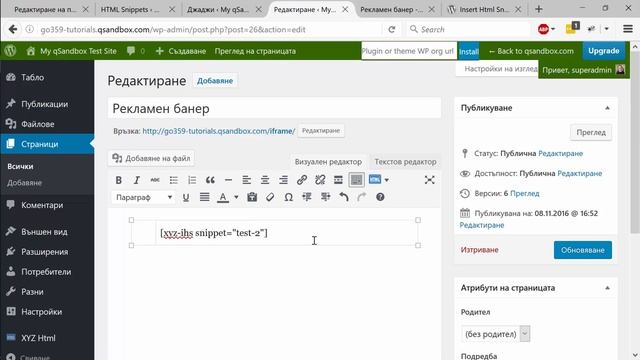640x360 pixels.
Task: Increase the indent
Action: tap(325, 198)
